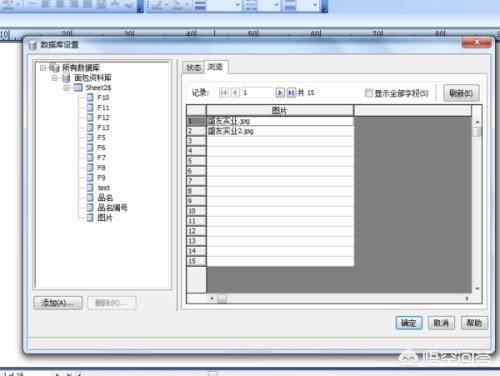Click the vertical scrollbar up arrow
The width and height of the screenshot is (500, 376).
(x=477, y=122)
